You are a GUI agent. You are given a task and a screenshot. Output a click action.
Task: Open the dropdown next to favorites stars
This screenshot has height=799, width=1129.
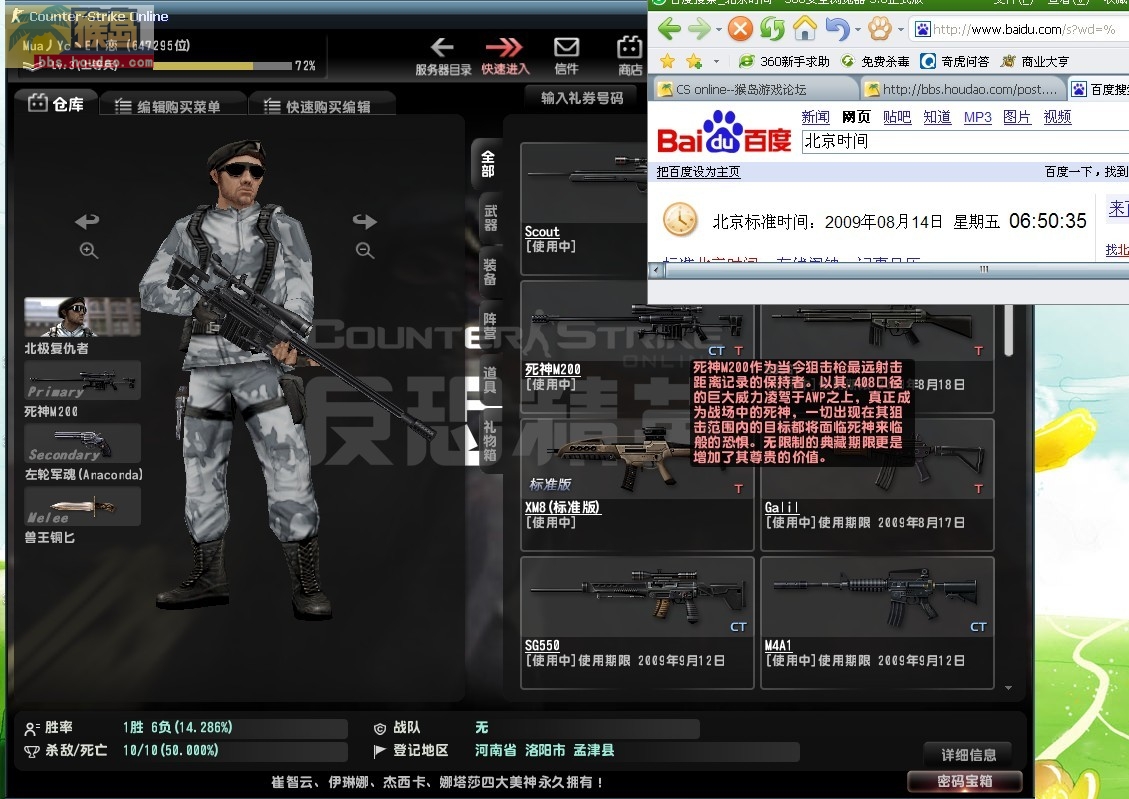(716, 62)
